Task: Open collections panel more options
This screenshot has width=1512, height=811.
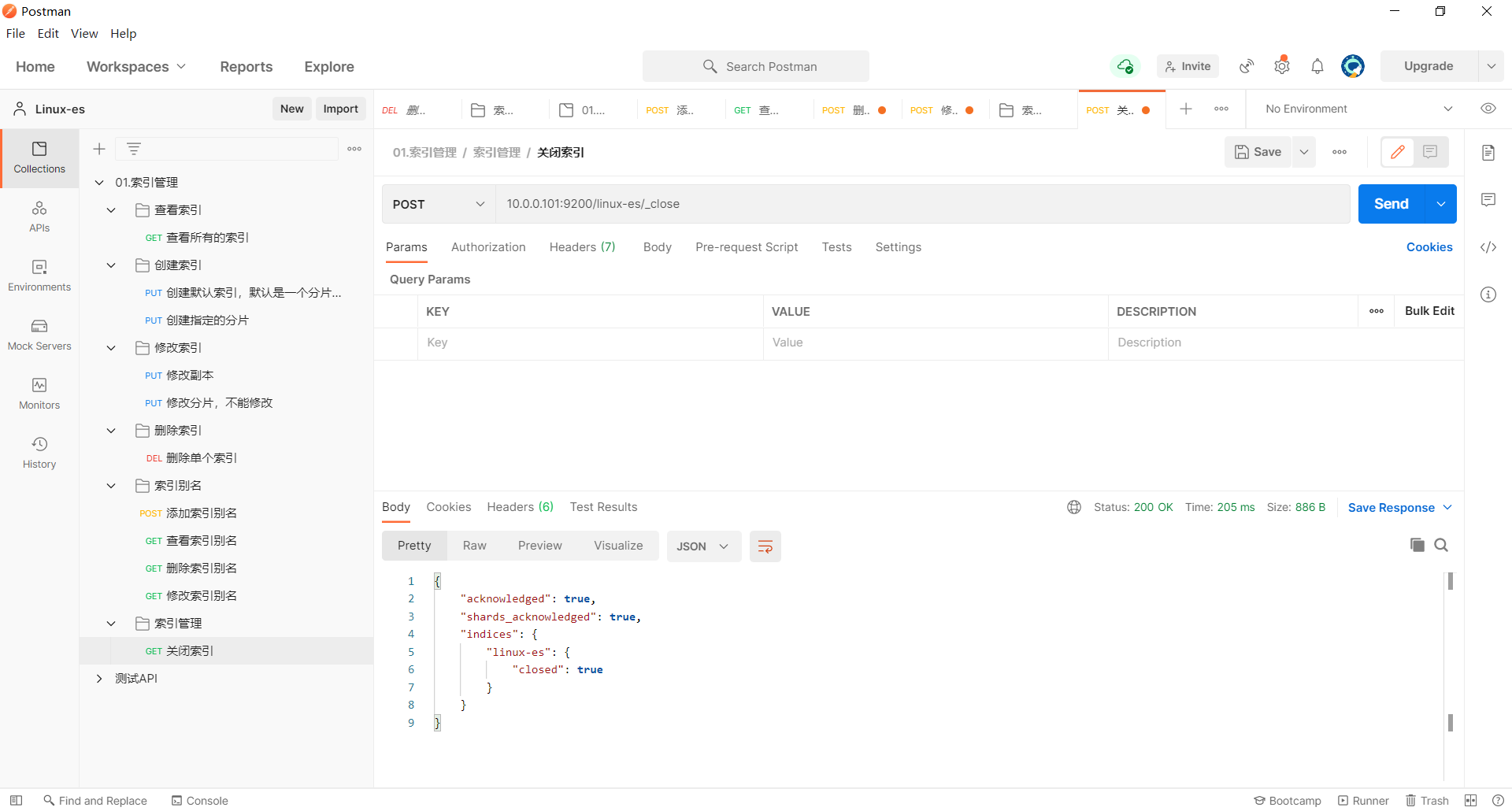Action: pos(354,149)
